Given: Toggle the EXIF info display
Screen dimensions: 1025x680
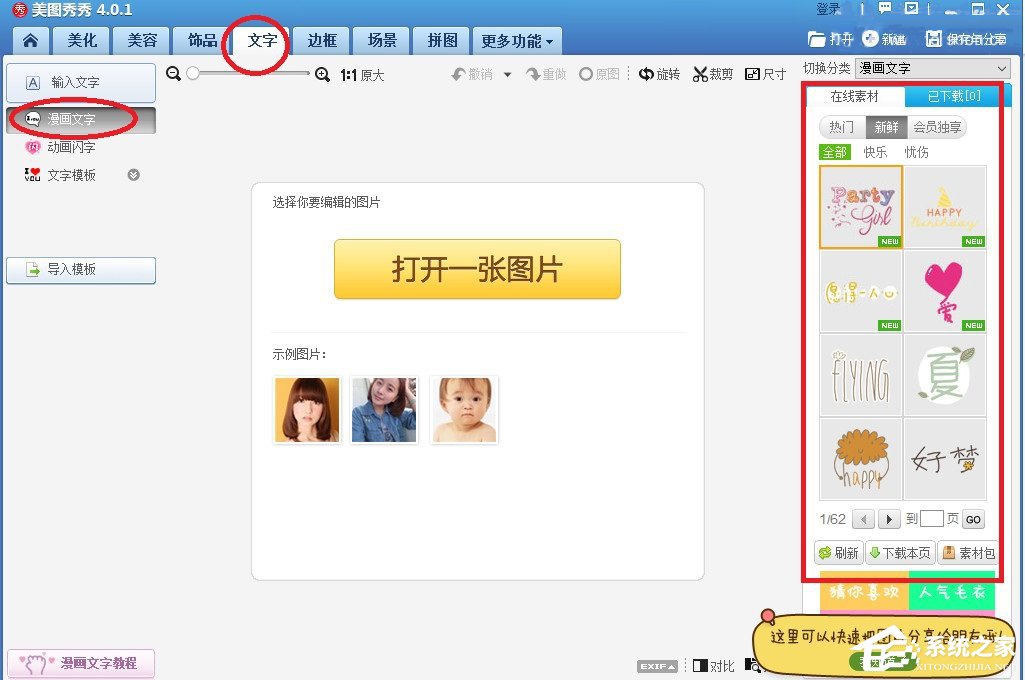Looking at the screenshot, I should point(657,664).
